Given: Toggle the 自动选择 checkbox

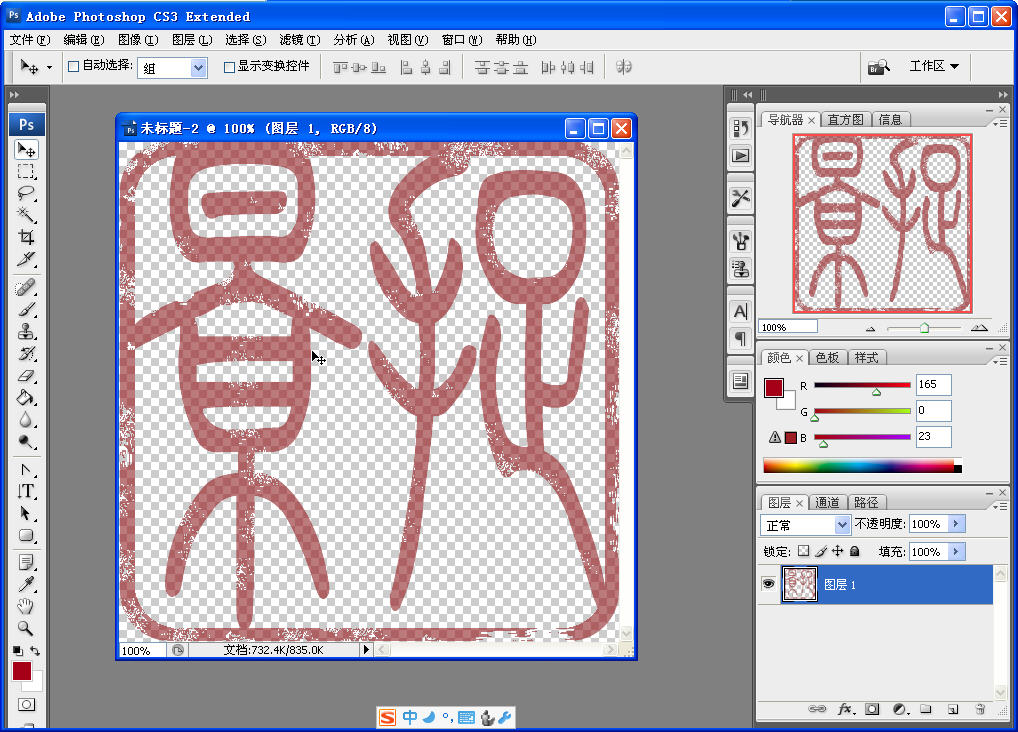Looking at the screenshot, I should (73, 67).
